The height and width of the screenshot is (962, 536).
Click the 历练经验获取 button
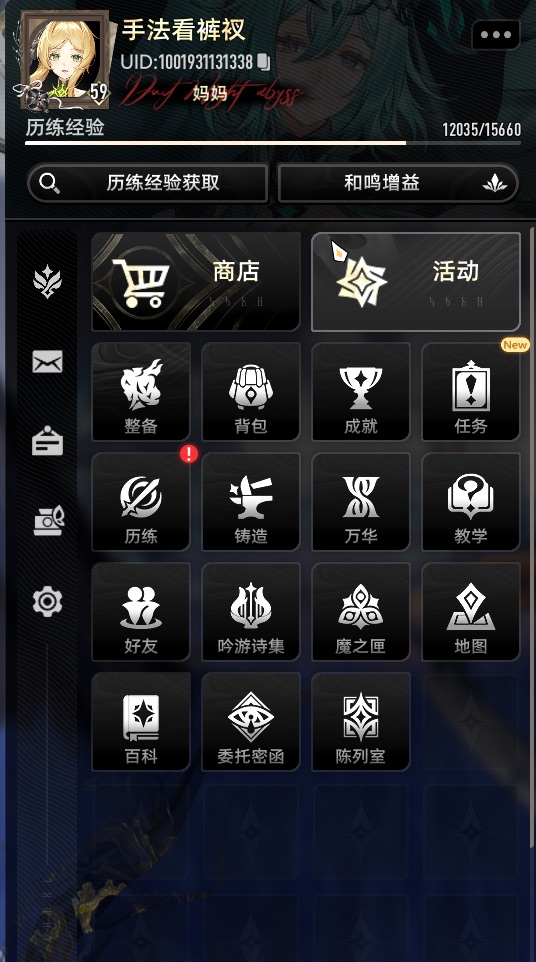pyautogui.click(x=148, y=183)
